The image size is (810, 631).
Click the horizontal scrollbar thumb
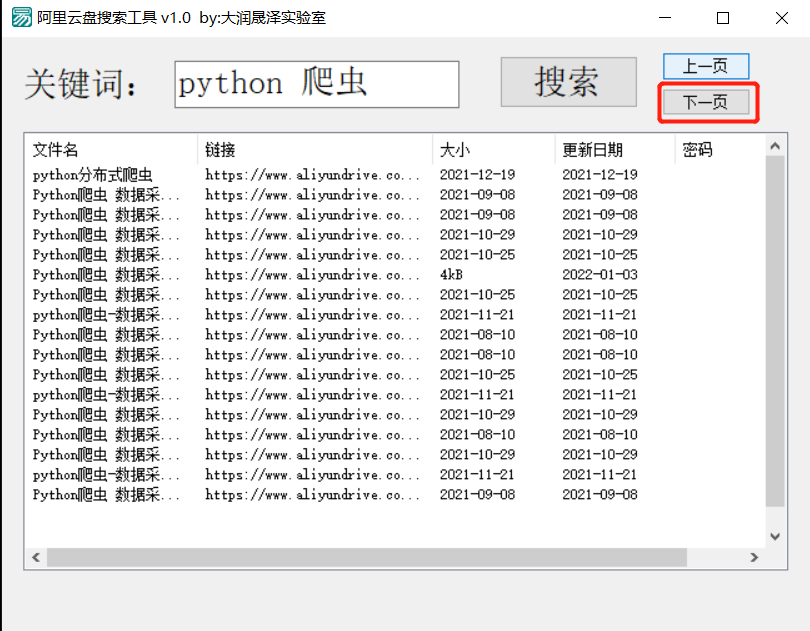coord(367,557)
